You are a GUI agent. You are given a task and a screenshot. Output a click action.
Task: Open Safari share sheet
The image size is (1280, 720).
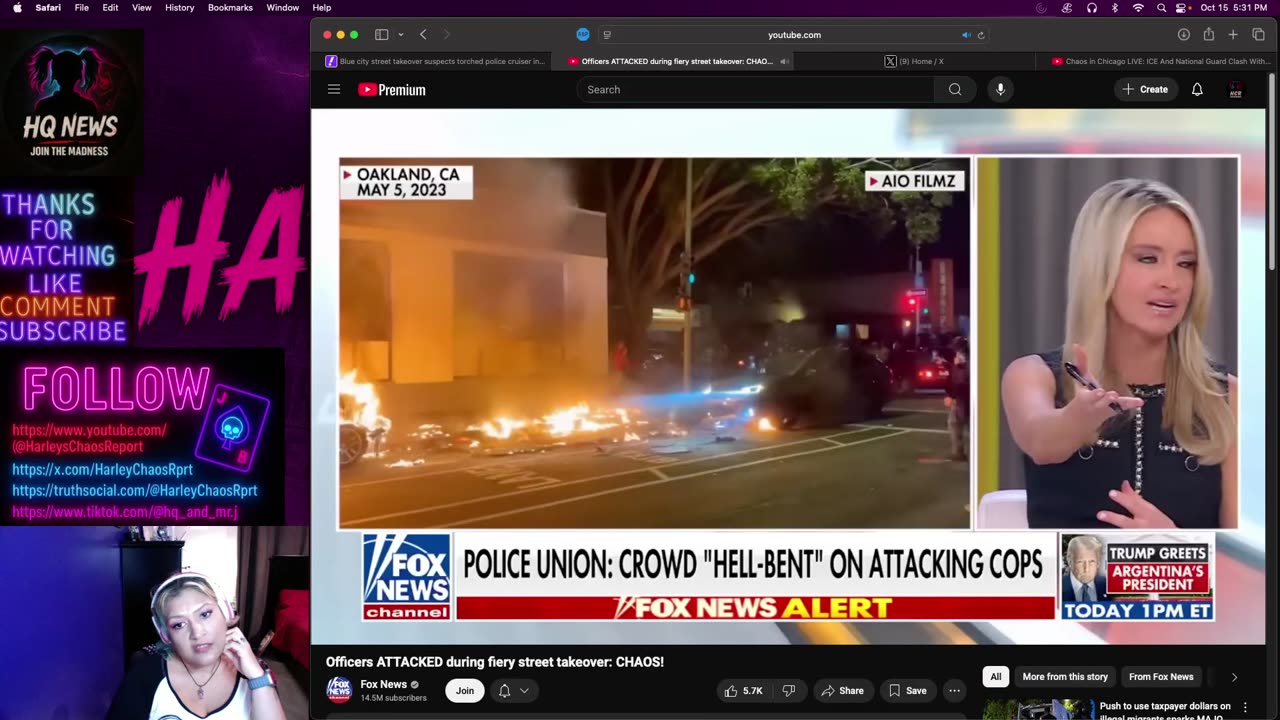[x=1208, y=34]
